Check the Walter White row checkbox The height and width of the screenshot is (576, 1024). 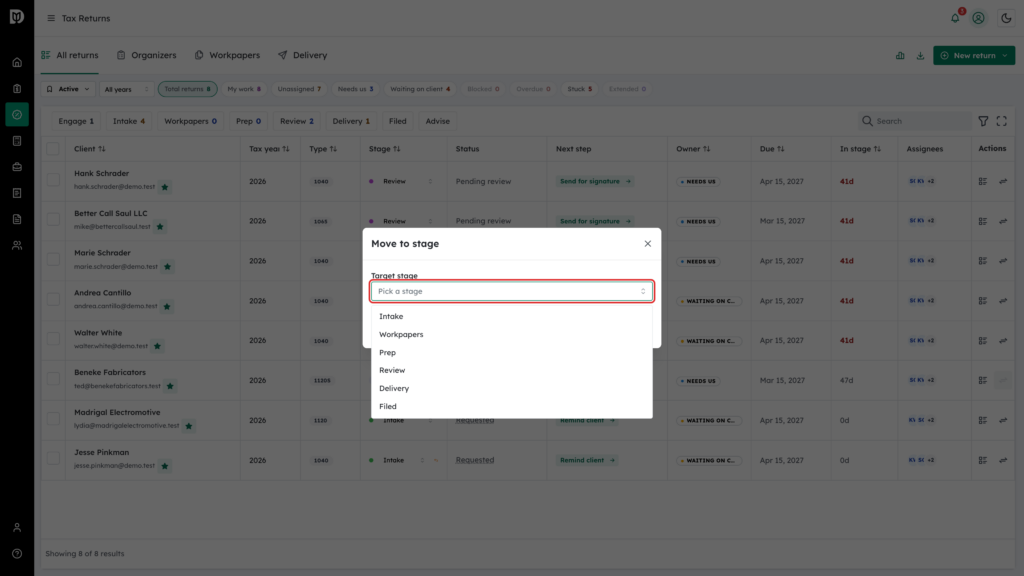53,339
